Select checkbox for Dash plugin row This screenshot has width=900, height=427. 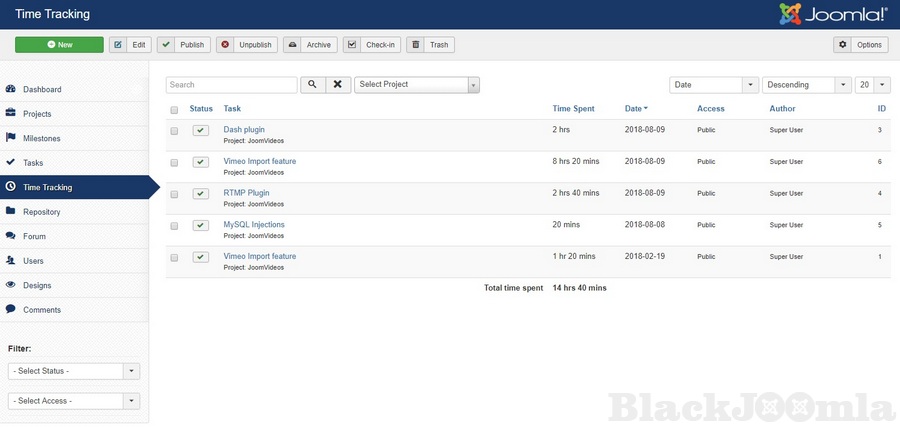[174, 131]
